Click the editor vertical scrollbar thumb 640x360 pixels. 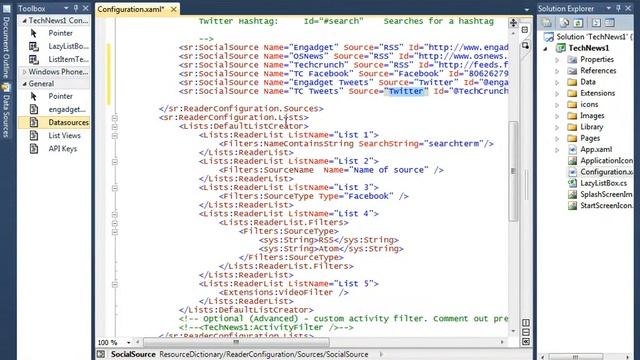[513, 171]
